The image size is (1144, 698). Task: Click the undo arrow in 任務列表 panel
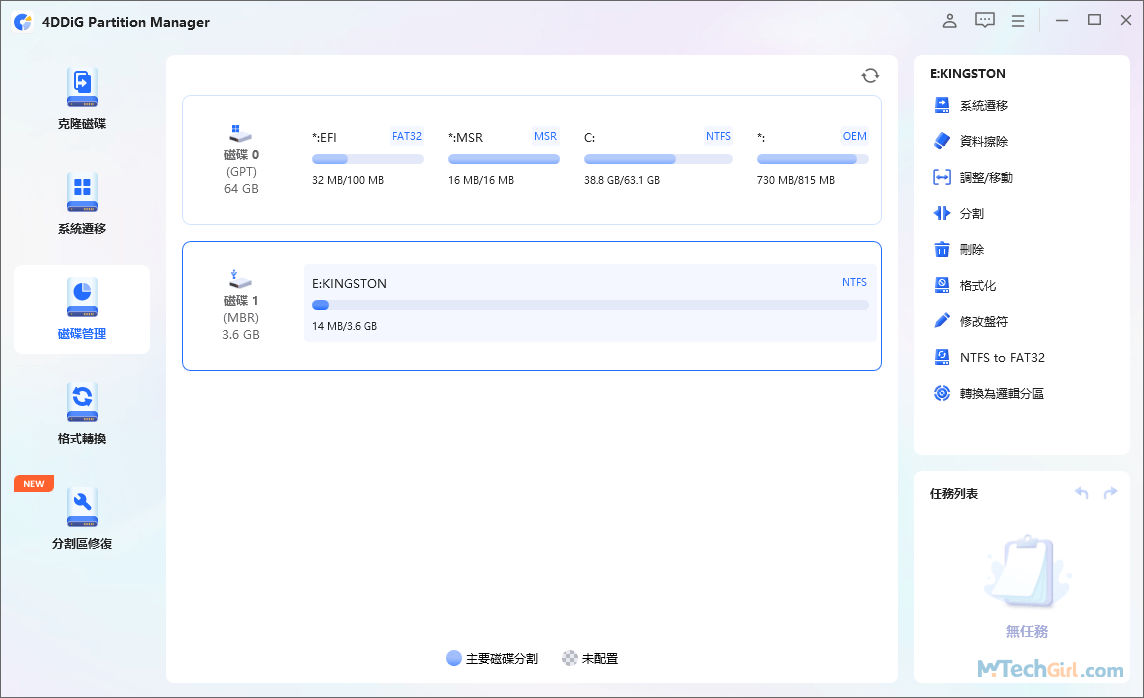click(x=1081, y=492)
